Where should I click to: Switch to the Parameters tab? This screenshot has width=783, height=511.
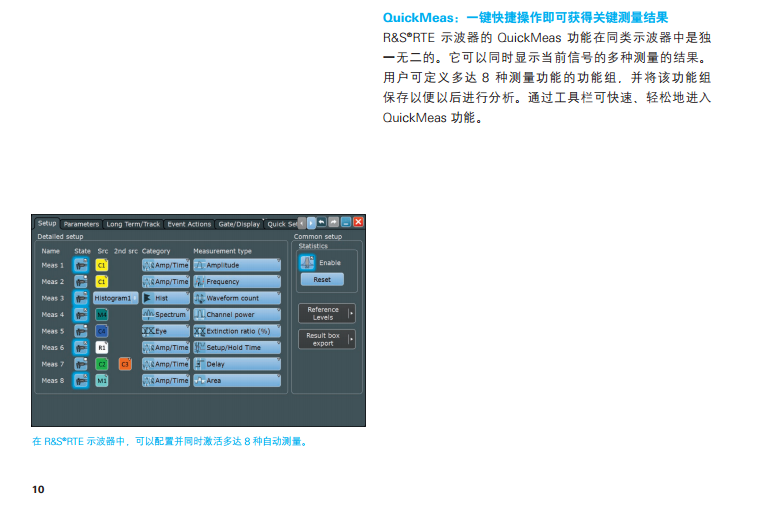tap(81, 224)
